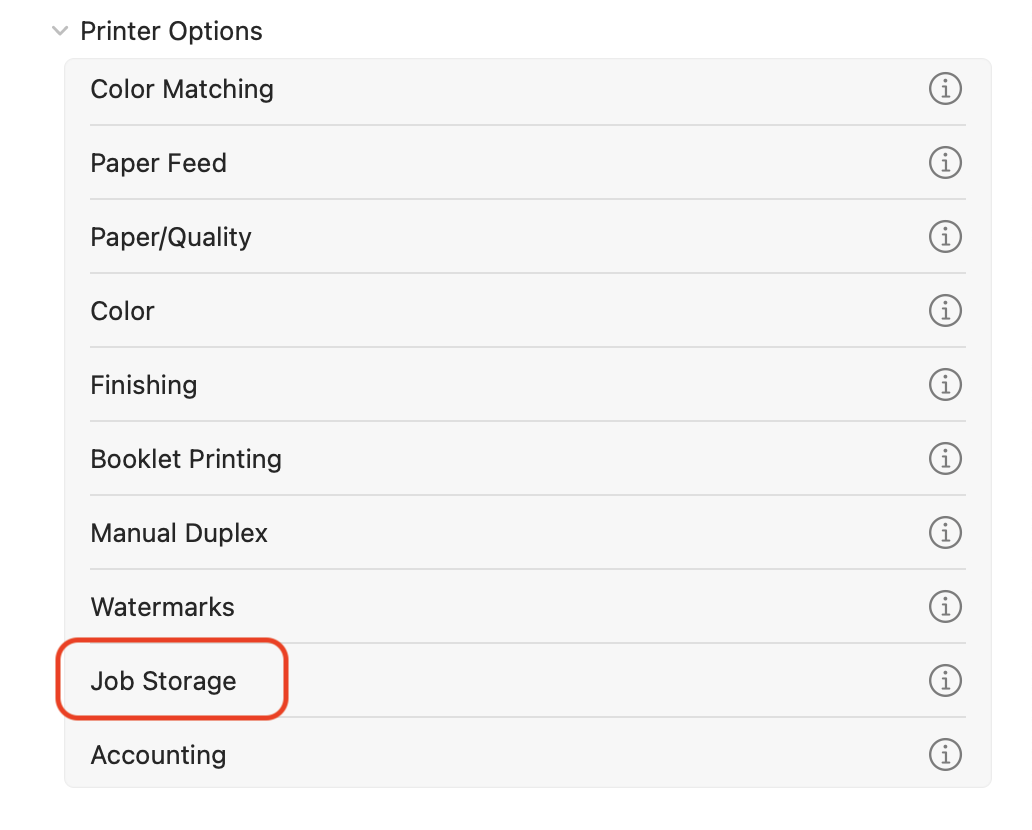Viewport: 1032px width, 830px height.
Task: Choose the Finishing option row
Action: pos(528,384)
